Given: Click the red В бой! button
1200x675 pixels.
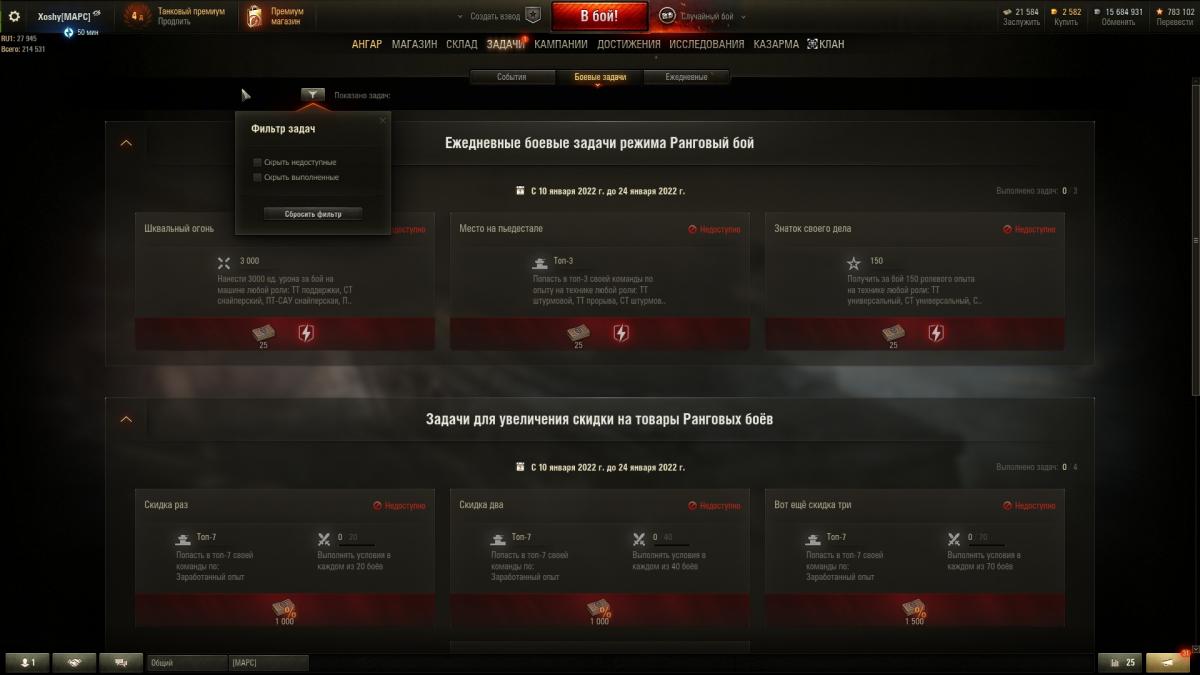Looking at the screenshot, I should pyautogui.click(x=599, y=16).
